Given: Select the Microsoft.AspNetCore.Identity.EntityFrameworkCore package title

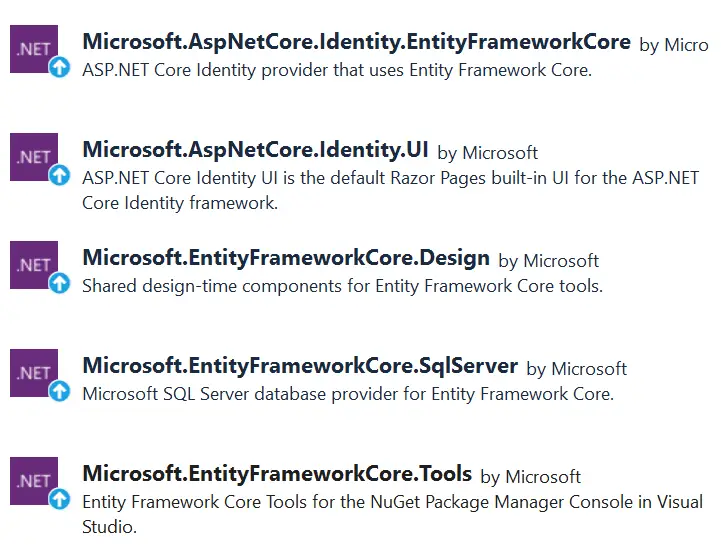Looking at the screenshot, I should coord(356,42).
